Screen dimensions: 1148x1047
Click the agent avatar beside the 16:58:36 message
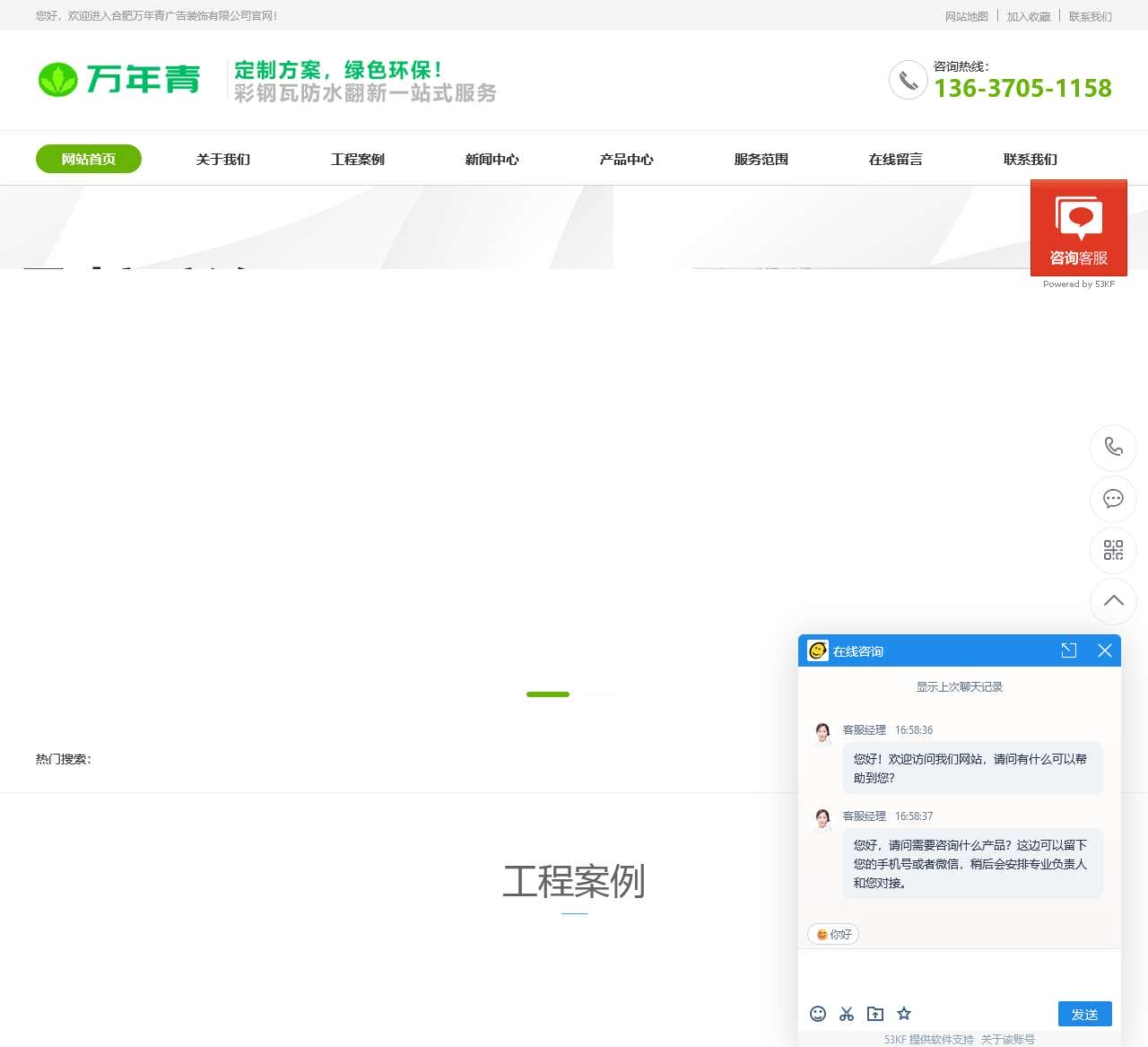(x=822, y=734)
